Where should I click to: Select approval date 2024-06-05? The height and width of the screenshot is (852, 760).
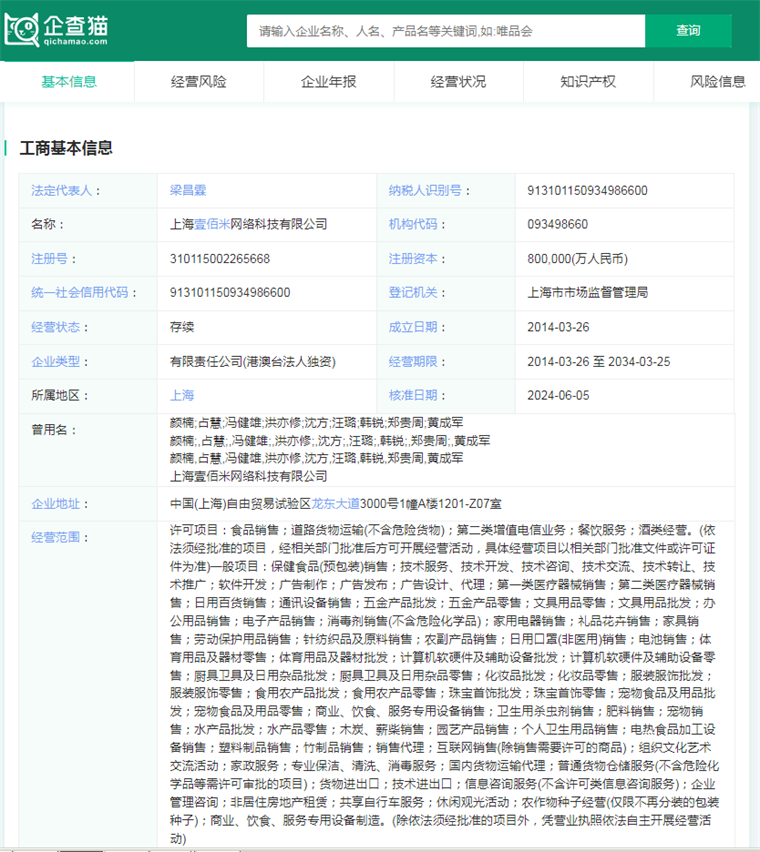pos(558,395)
